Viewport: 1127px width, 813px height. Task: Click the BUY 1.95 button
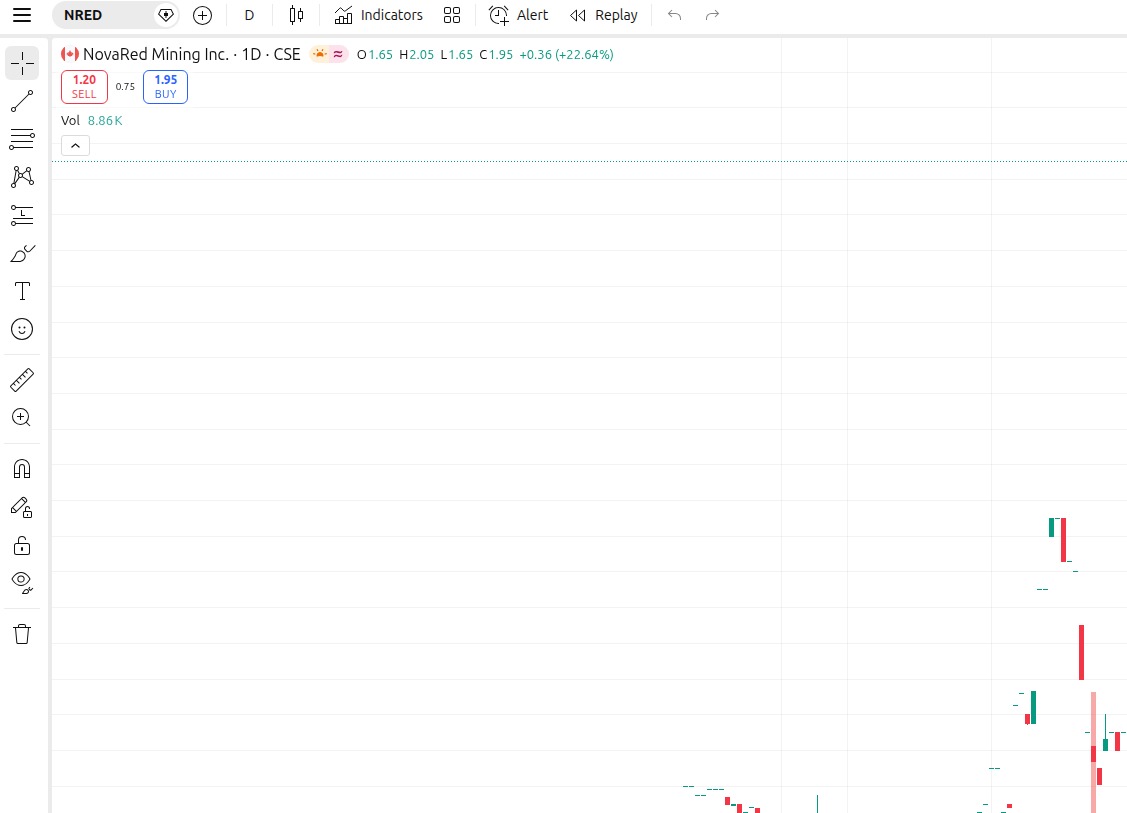tap(164, 87)
